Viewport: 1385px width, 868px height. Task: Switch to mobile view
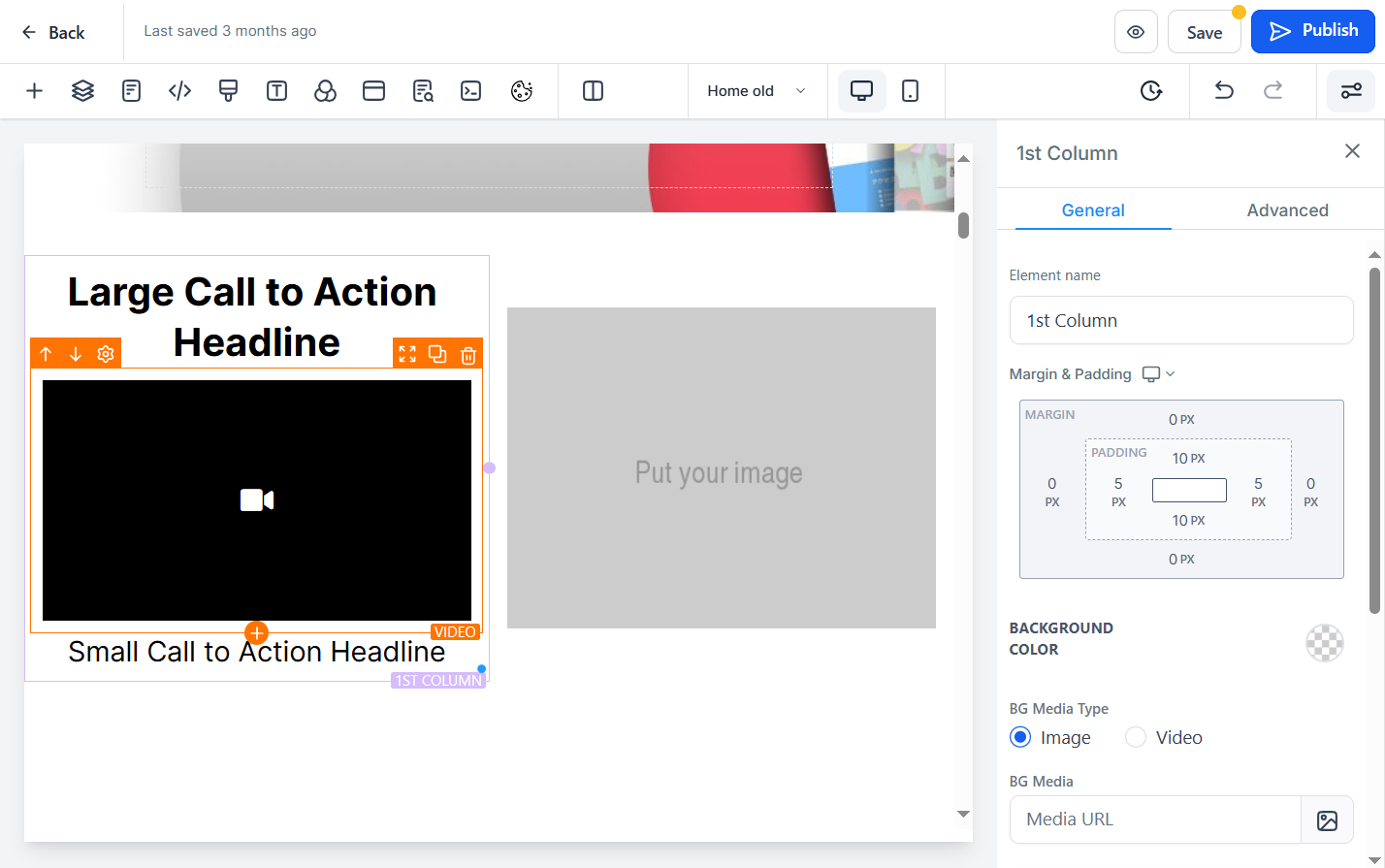tap(910, 91)
